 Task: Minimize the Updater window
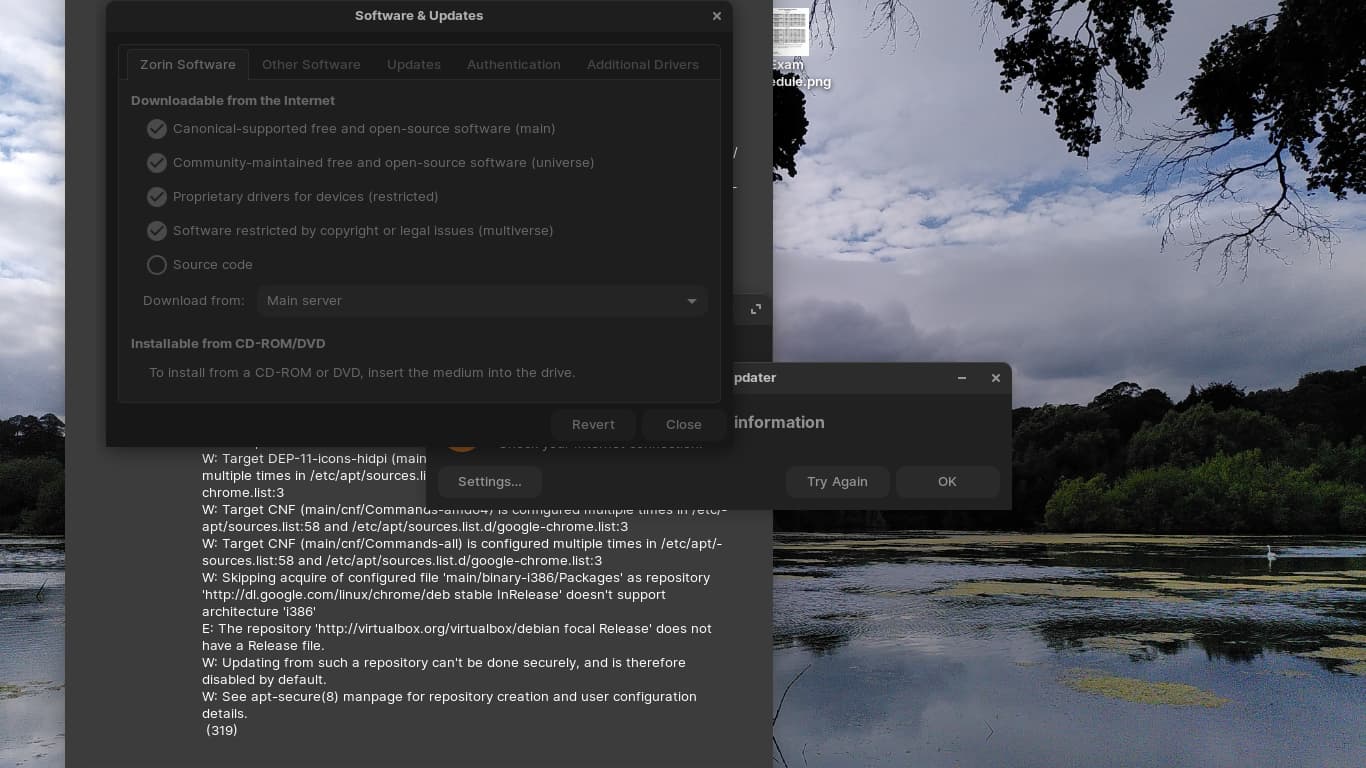coord(962,378)
